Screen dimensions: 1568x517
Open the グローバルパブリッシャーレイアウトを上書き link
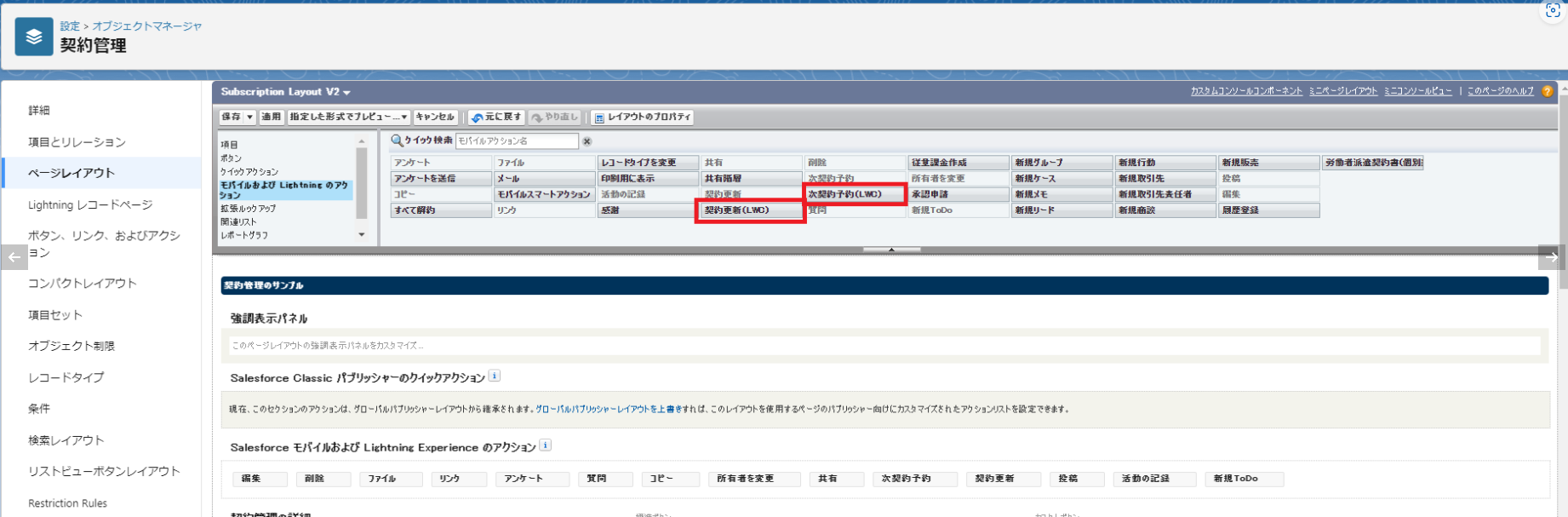point(609,410)
